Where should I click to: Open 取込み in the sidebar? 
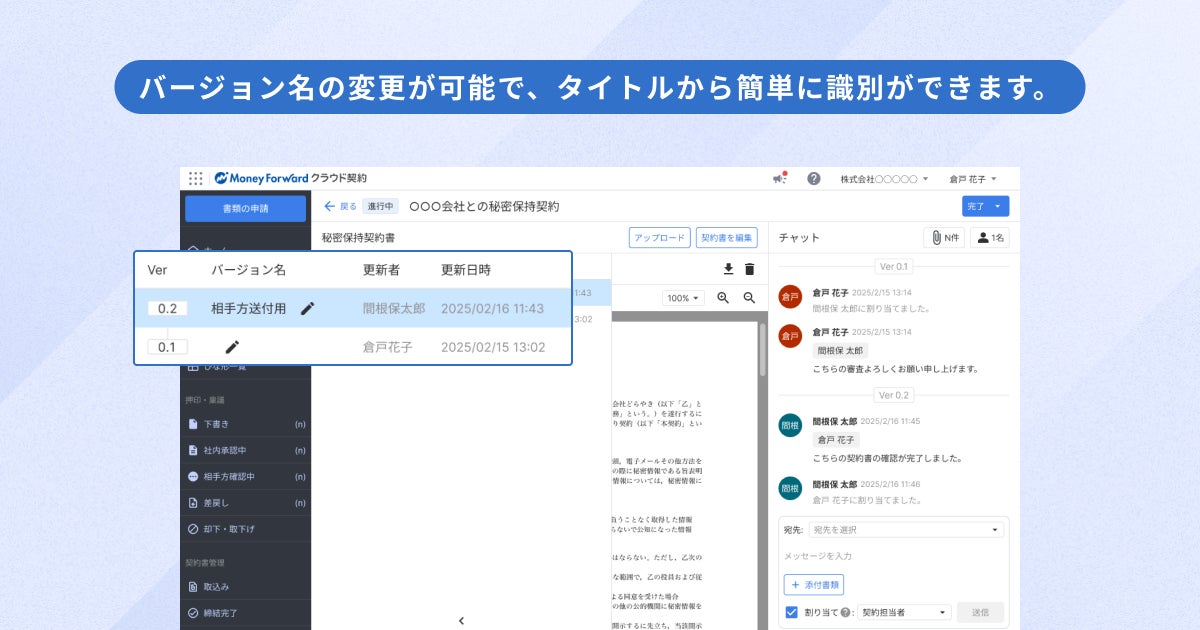tap(245, 587)
